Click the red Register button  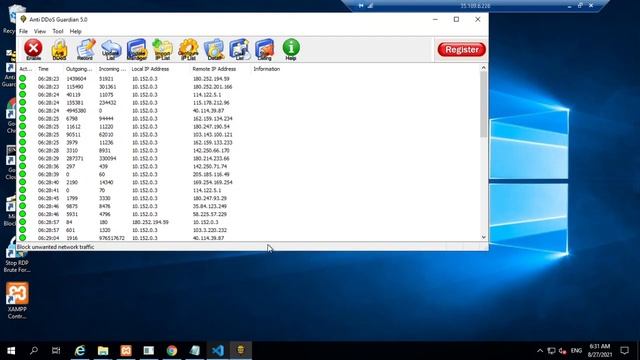[462, 49]
